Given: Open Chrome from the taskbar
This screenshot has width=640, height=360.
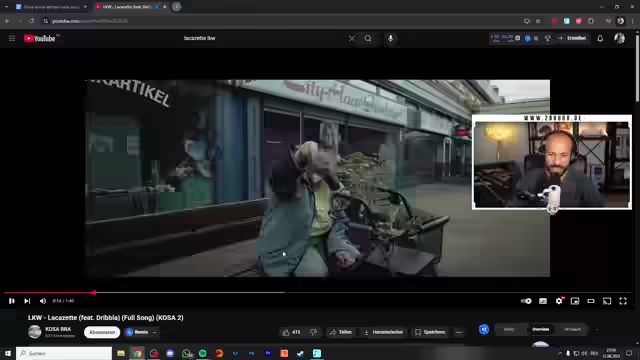Looking at the screenshot, I should coord(138,353).
